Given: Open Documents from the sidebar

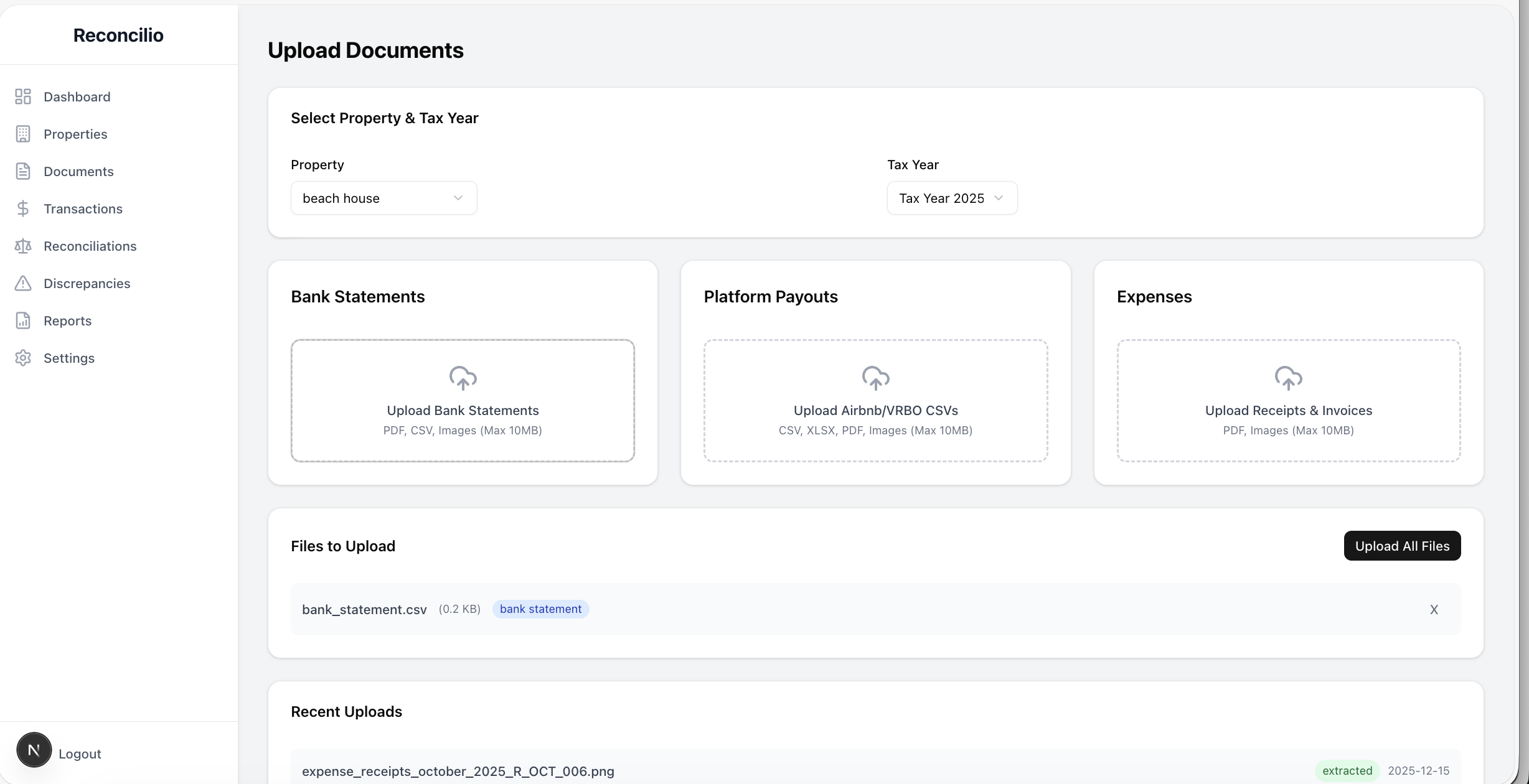Looking at the screenshot, I should click(78, 171).
